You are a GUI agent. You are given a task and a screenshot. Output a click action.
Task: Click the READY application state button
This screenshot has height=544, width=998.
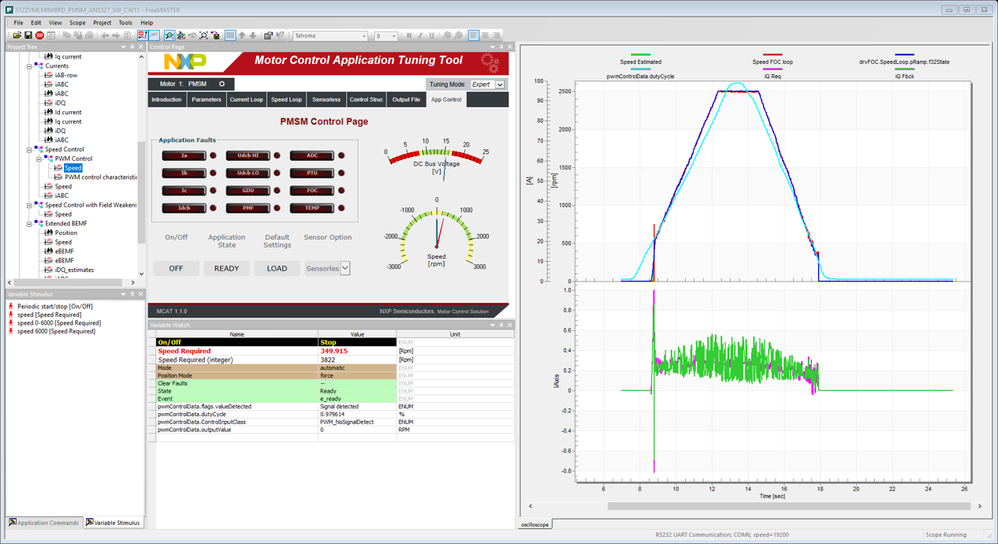[x=227, y=269]
